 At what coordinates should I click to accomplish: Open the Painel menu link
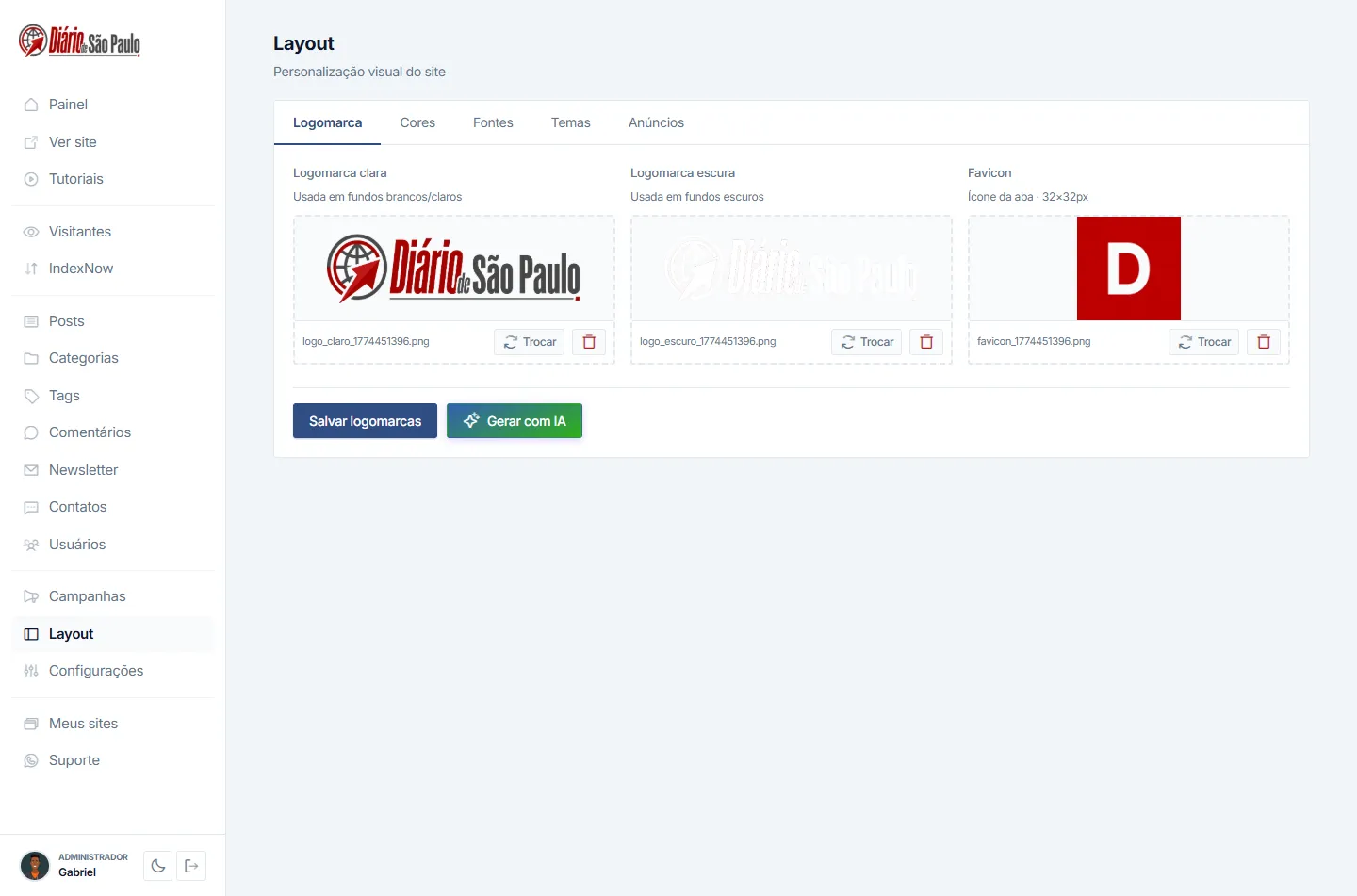[x=113, y=105]
